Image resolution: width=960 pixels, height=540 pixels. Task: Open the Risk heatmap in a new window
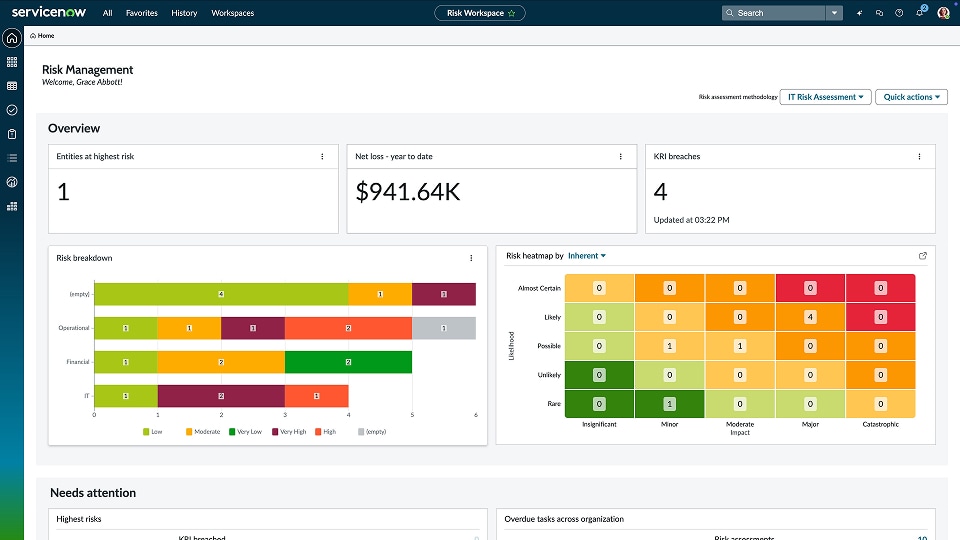click(923, 256)
